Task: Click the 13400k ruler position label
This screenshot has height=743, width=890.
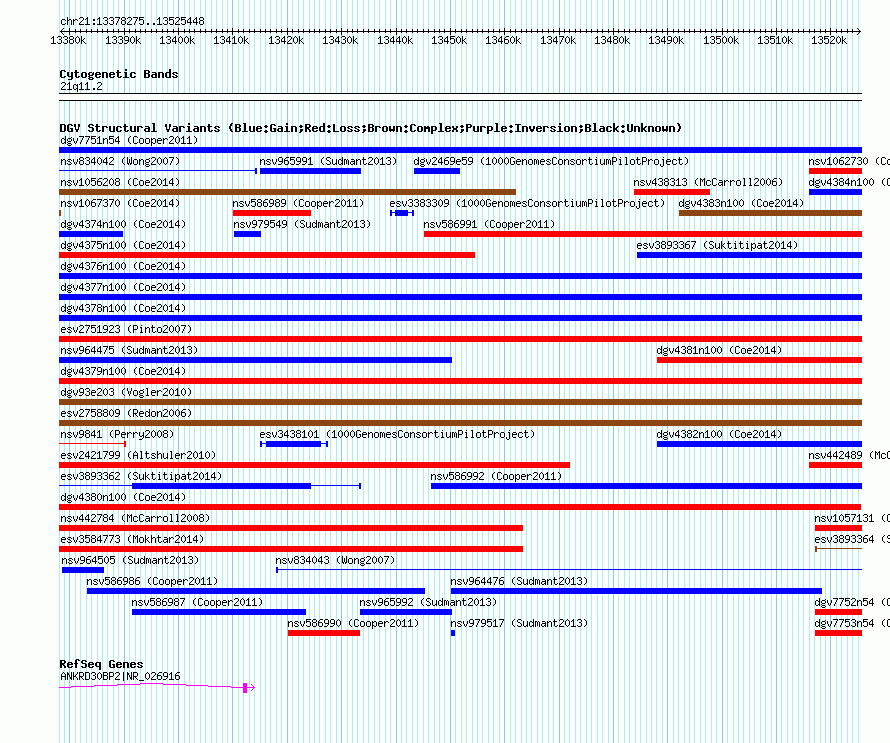Action: [177, 40]
